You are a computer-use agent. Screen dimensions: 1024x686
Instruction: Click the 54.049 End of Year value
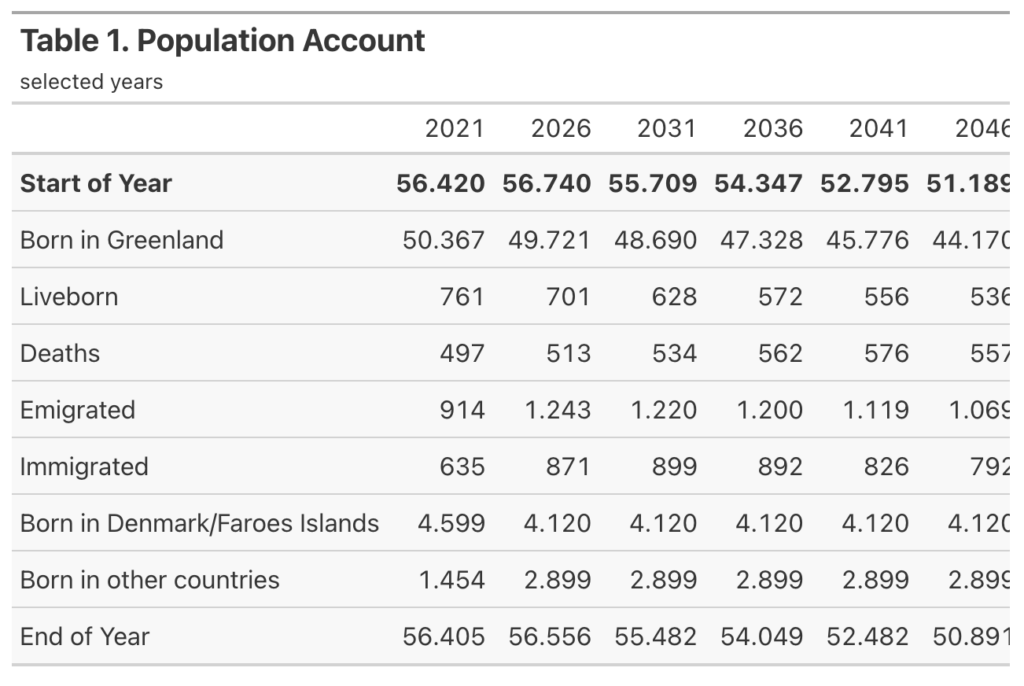[x=761, y=637]
